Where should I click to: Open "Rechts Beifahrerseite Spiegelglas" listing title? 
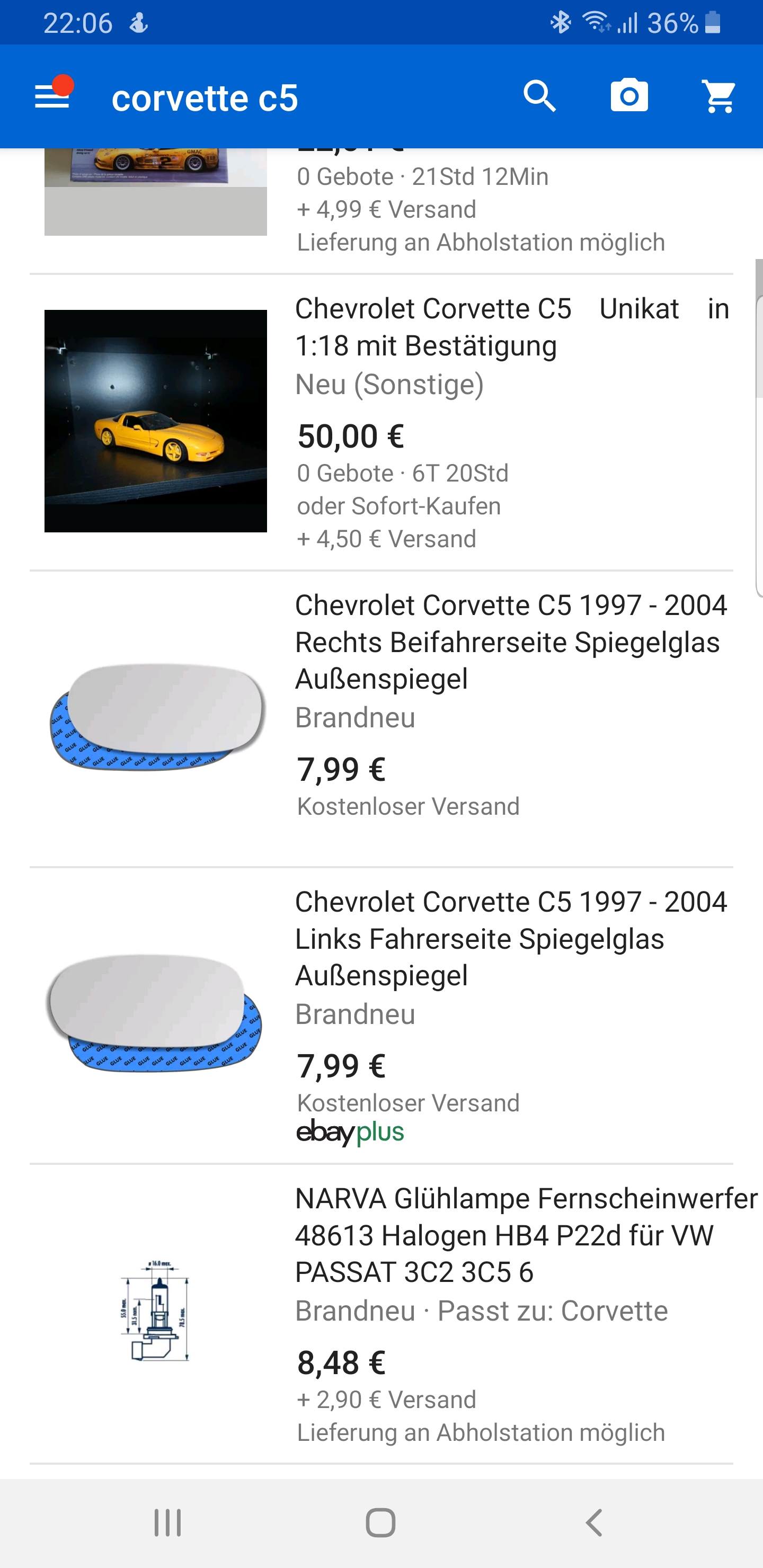coord(510,642)
